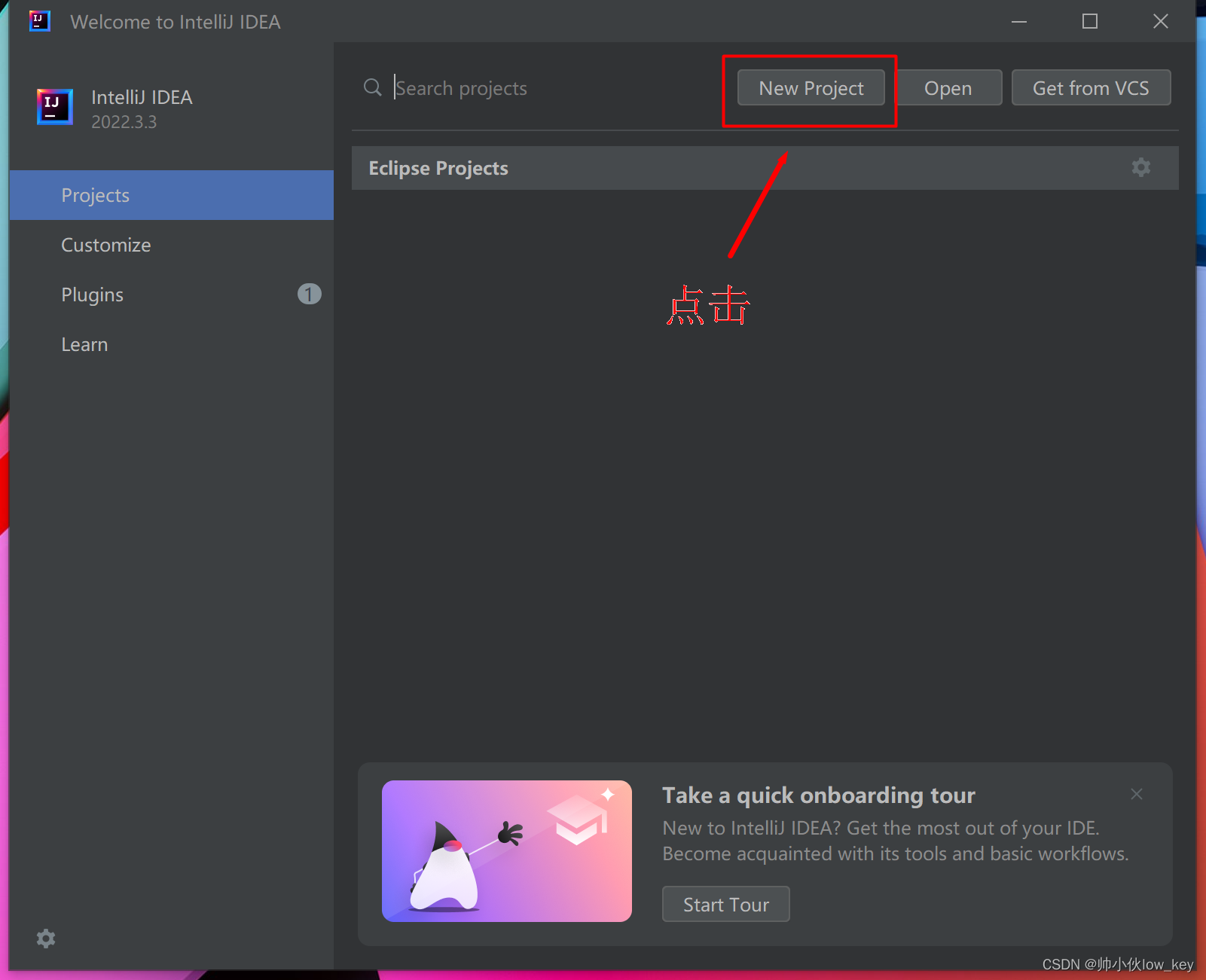
Task: Maximize the Welcome window
Action: point(1089,21)
